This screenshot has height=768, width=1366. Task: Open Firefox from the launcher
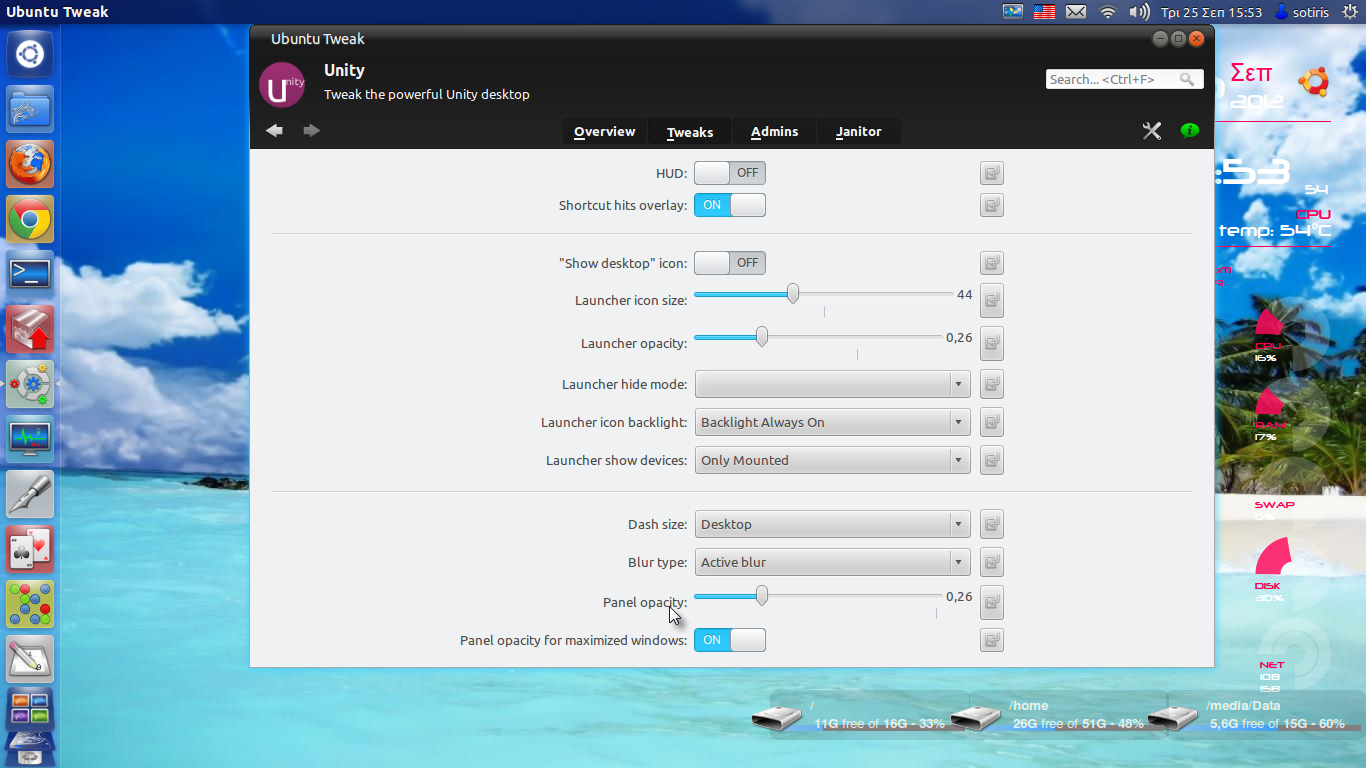[x=30, y=164]
